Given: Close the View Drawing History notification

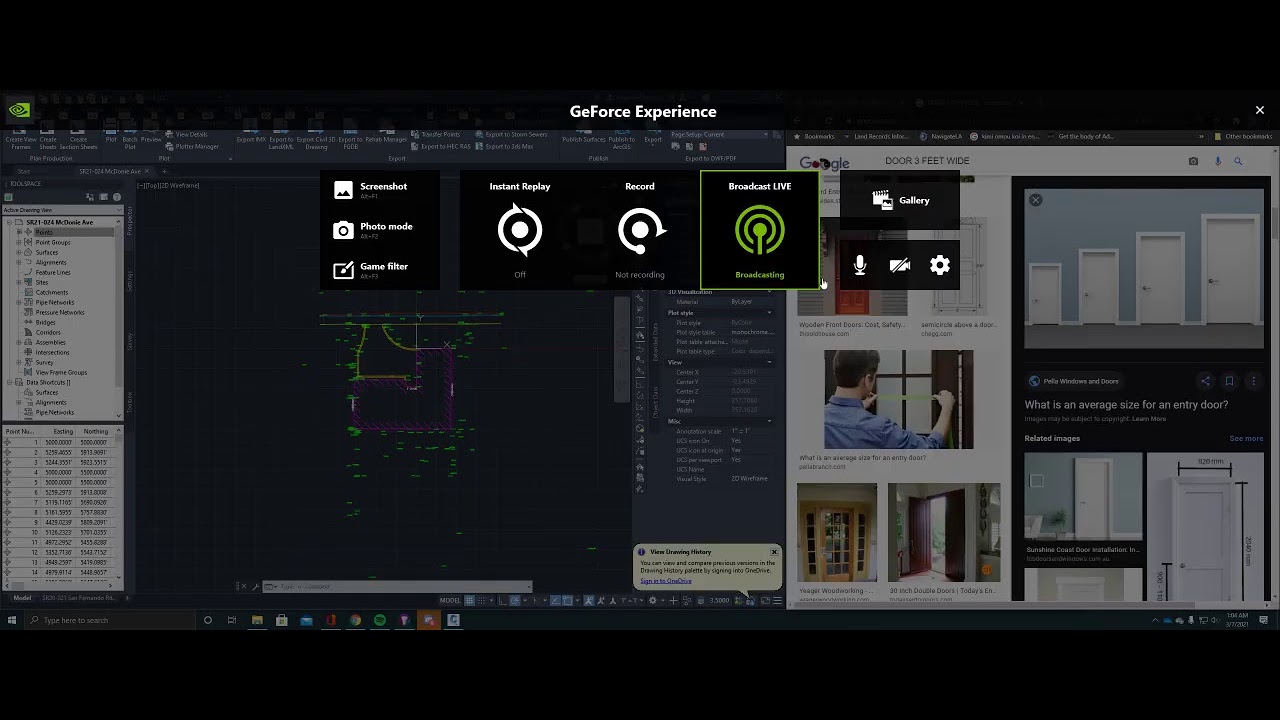Looking at the screenshot, I should [774, 552].
